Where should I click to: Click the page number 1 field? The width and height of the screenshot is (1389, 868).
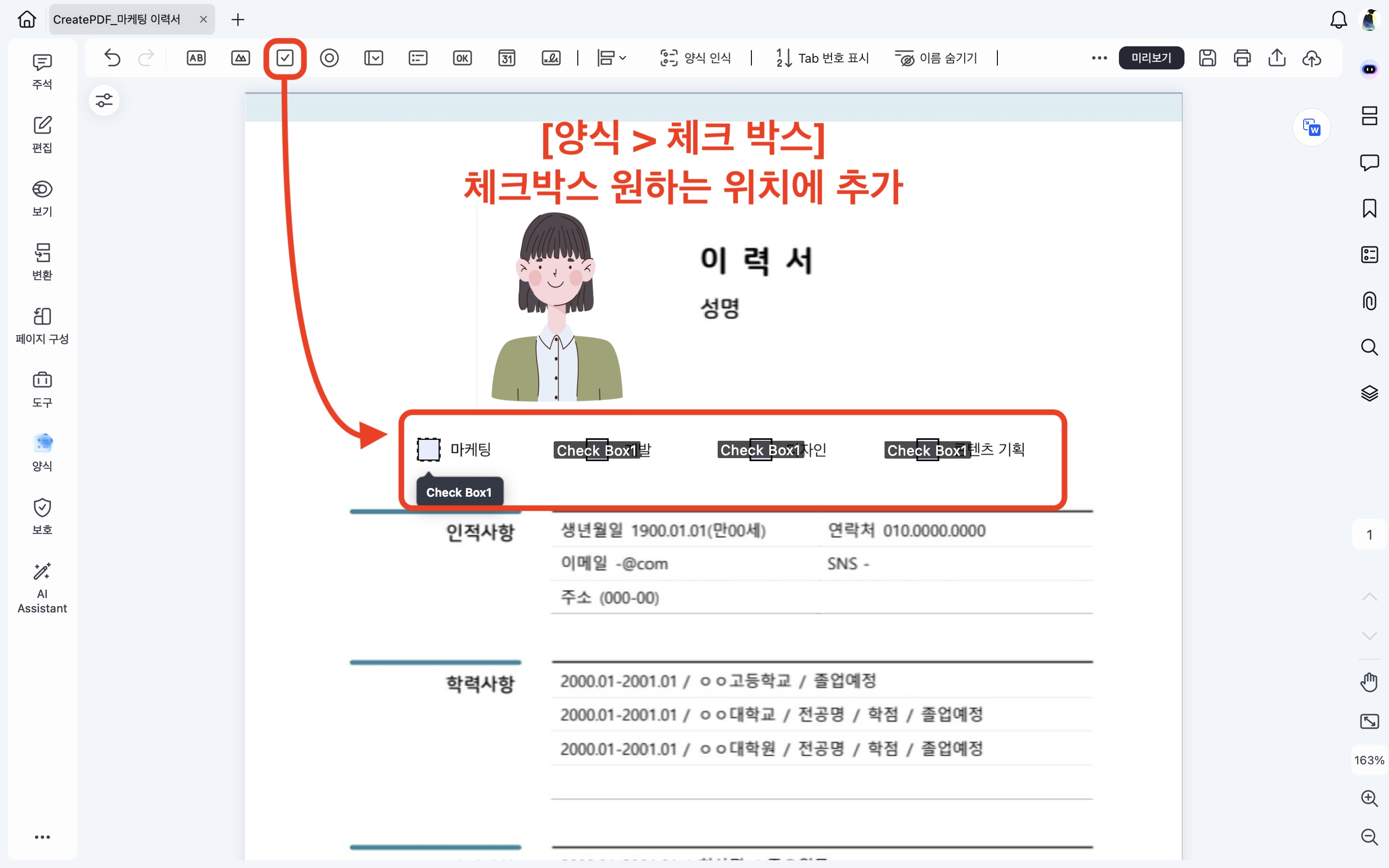pyautogui.click(x=1369, y=535)
